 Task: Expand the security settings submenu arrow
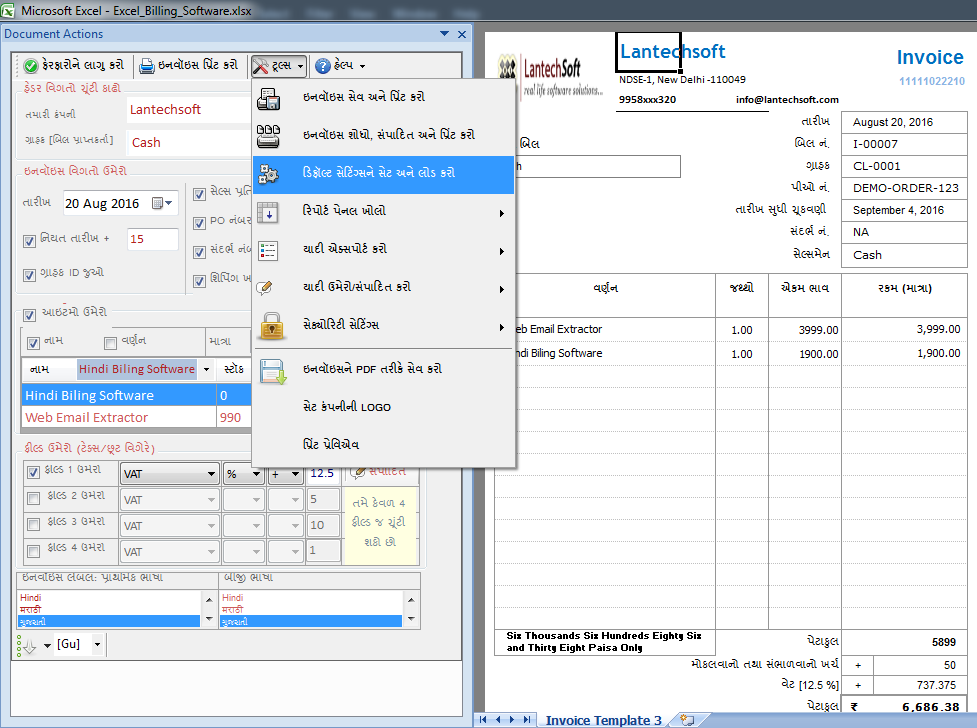[502, 328]
